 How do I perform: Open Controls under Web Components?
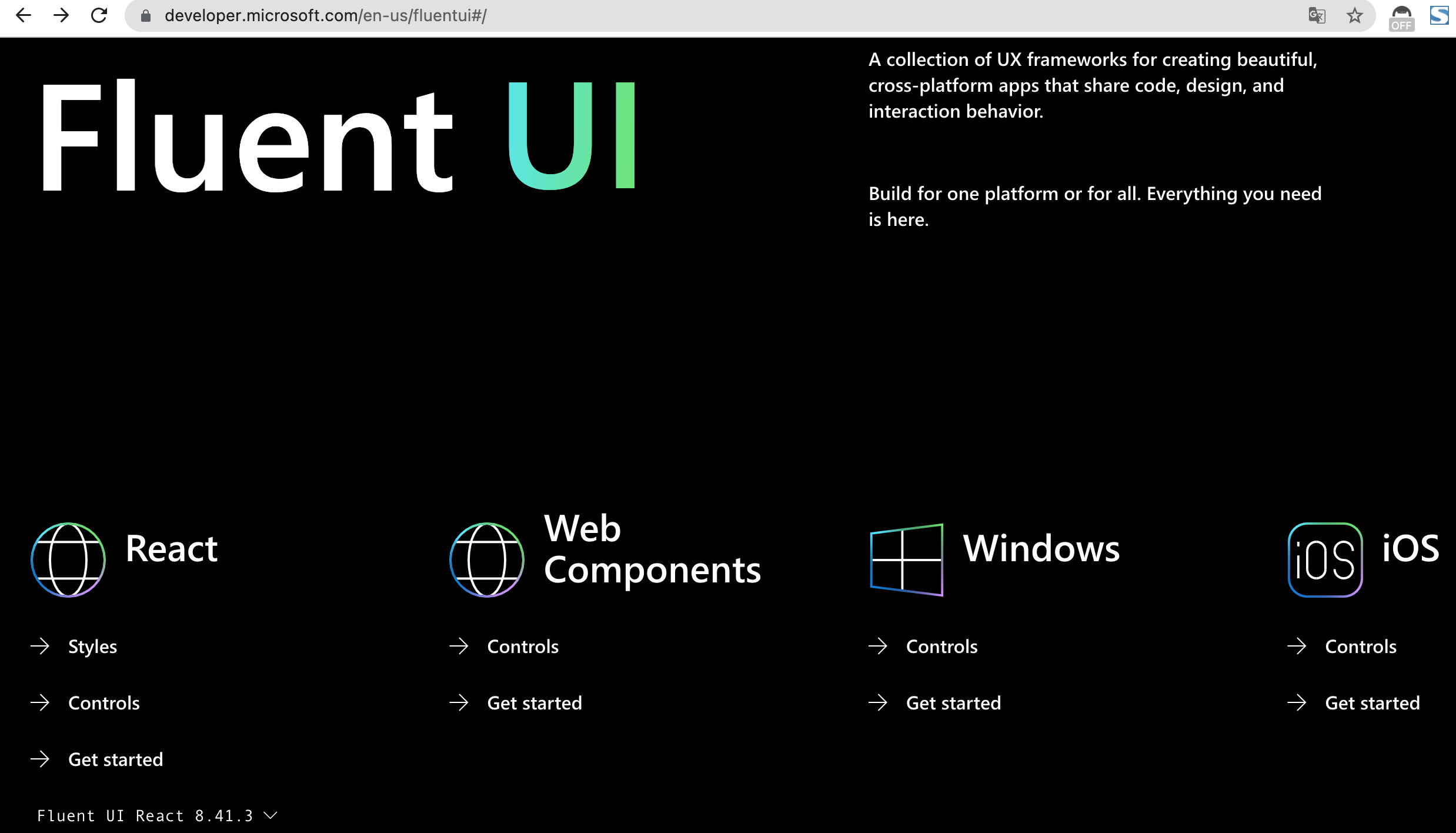tap(522, 647)
